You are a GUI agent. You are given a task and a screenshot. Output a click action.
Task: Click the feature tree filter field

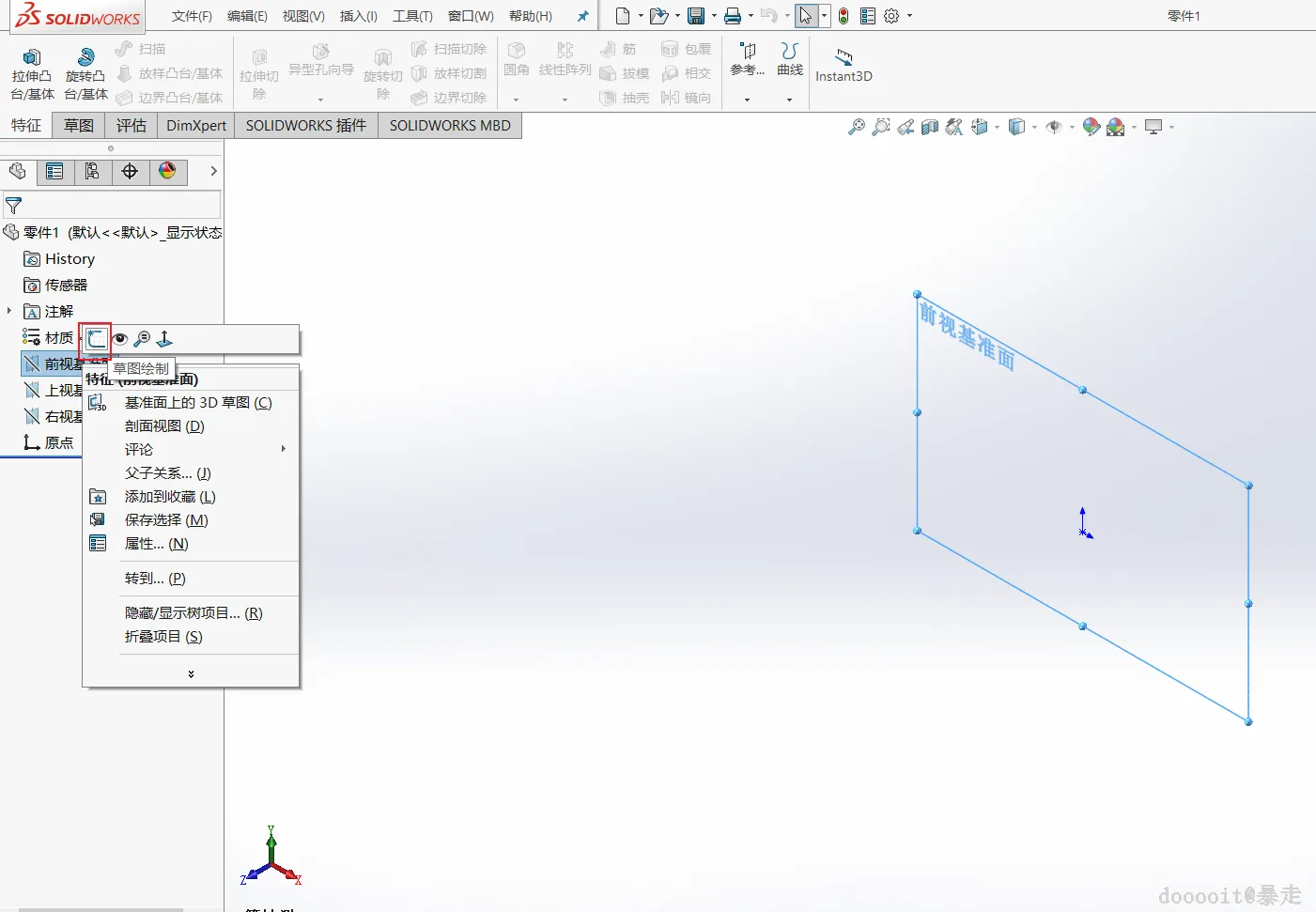click(113, 205)
